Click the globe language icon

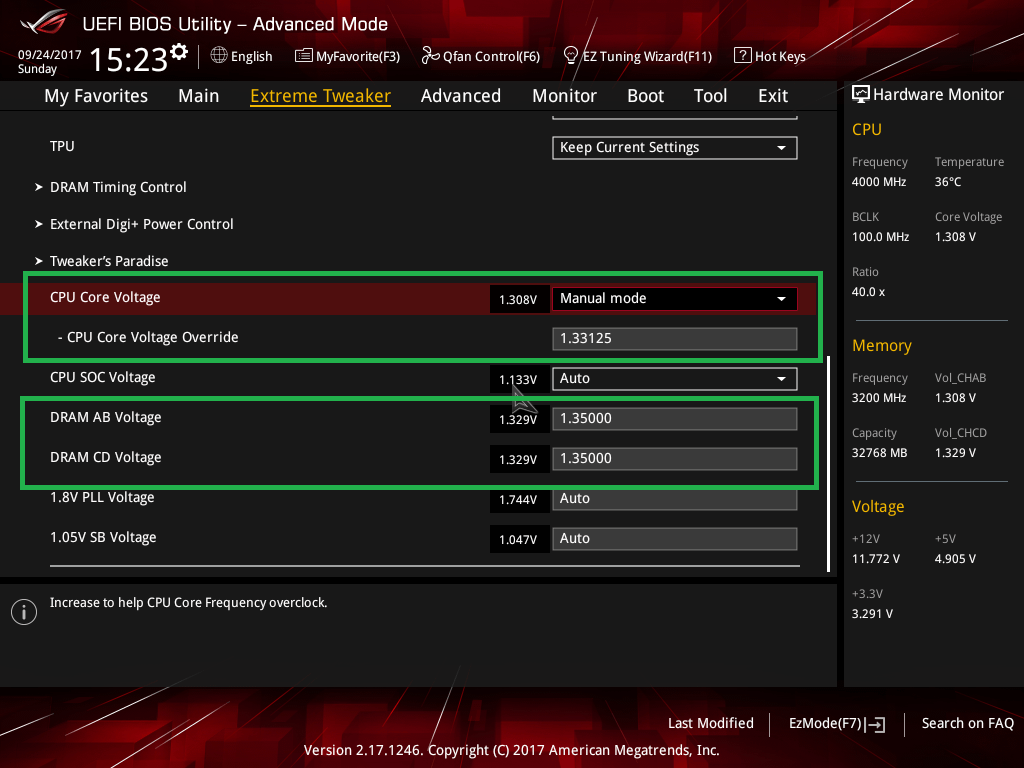(219, 56)
